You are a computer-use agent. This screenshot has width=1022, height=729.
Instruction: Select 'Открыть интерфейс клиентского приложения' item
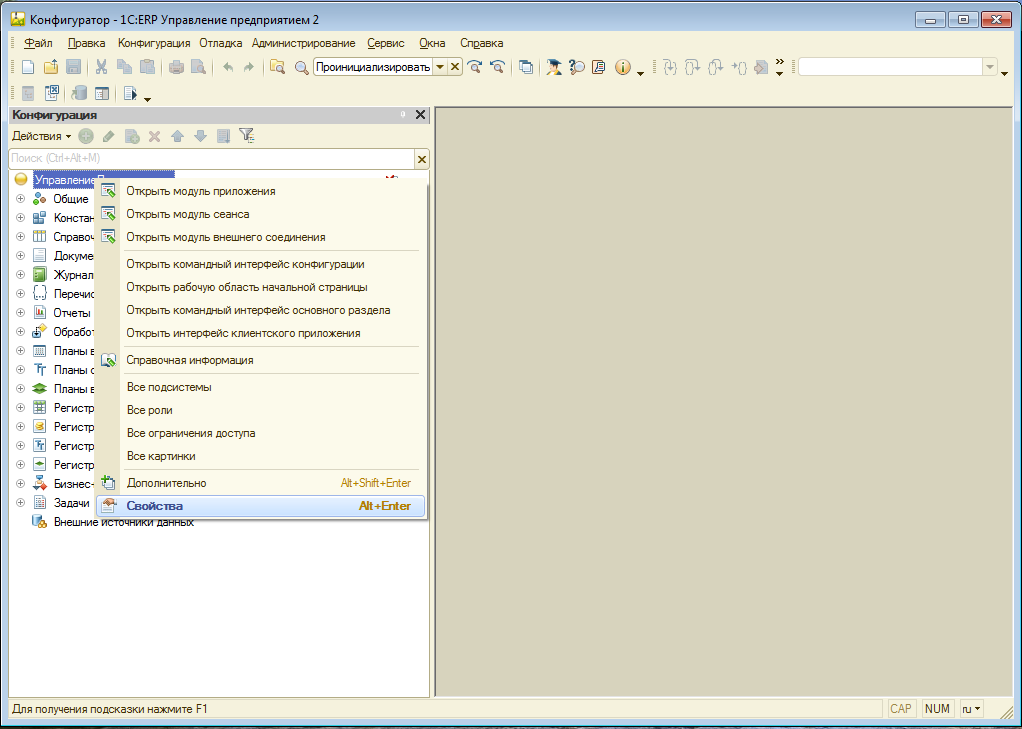pyautogui.click(x=261, y=333)
